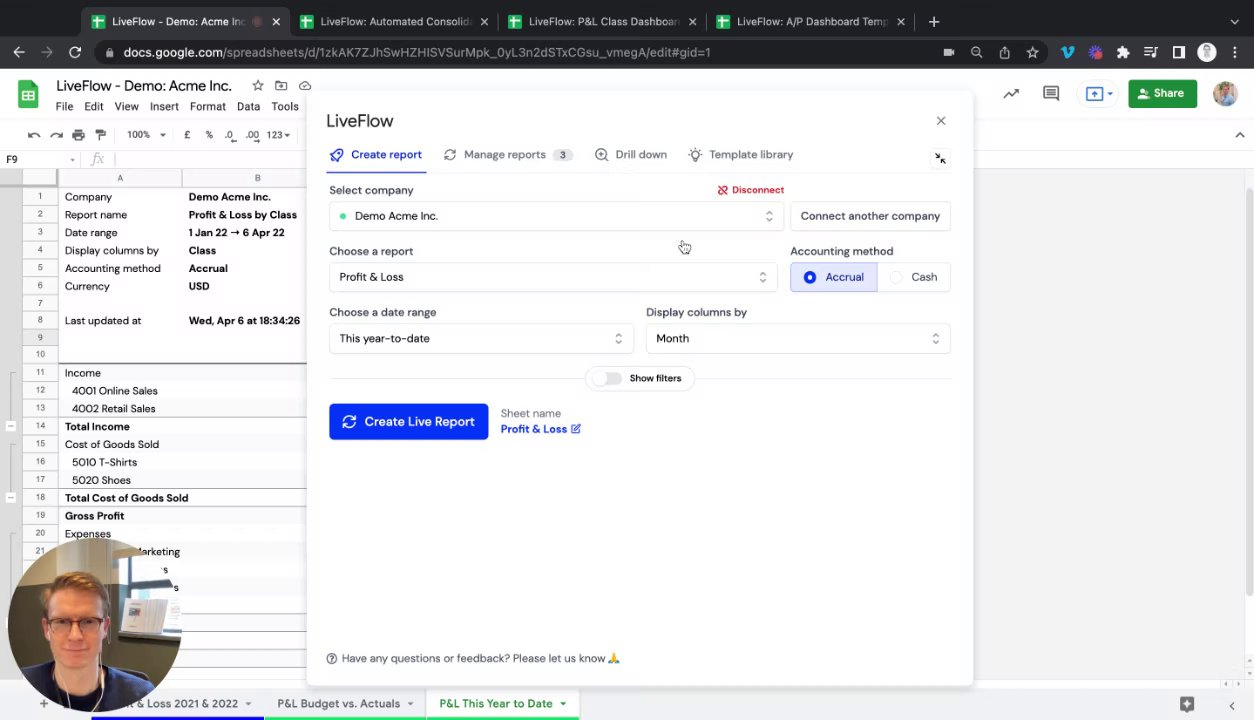Activate the paint format tool

pos(100,135)
